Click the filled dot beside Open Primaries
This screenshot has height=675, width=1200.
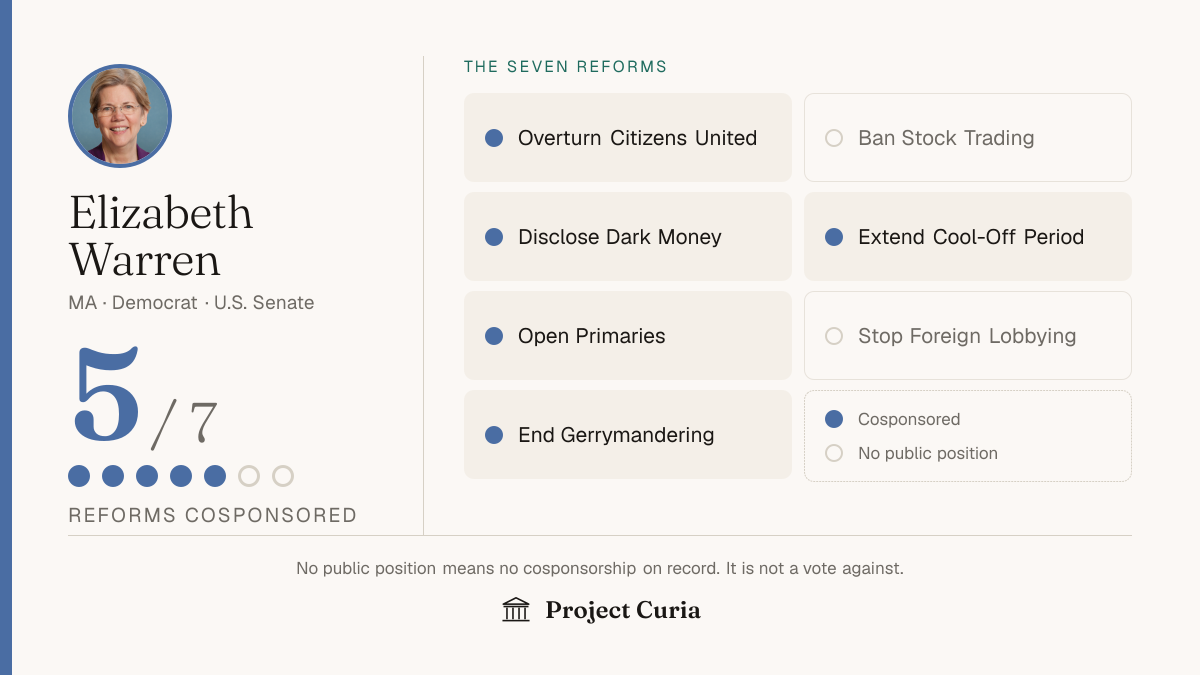[x=494, y=336]
